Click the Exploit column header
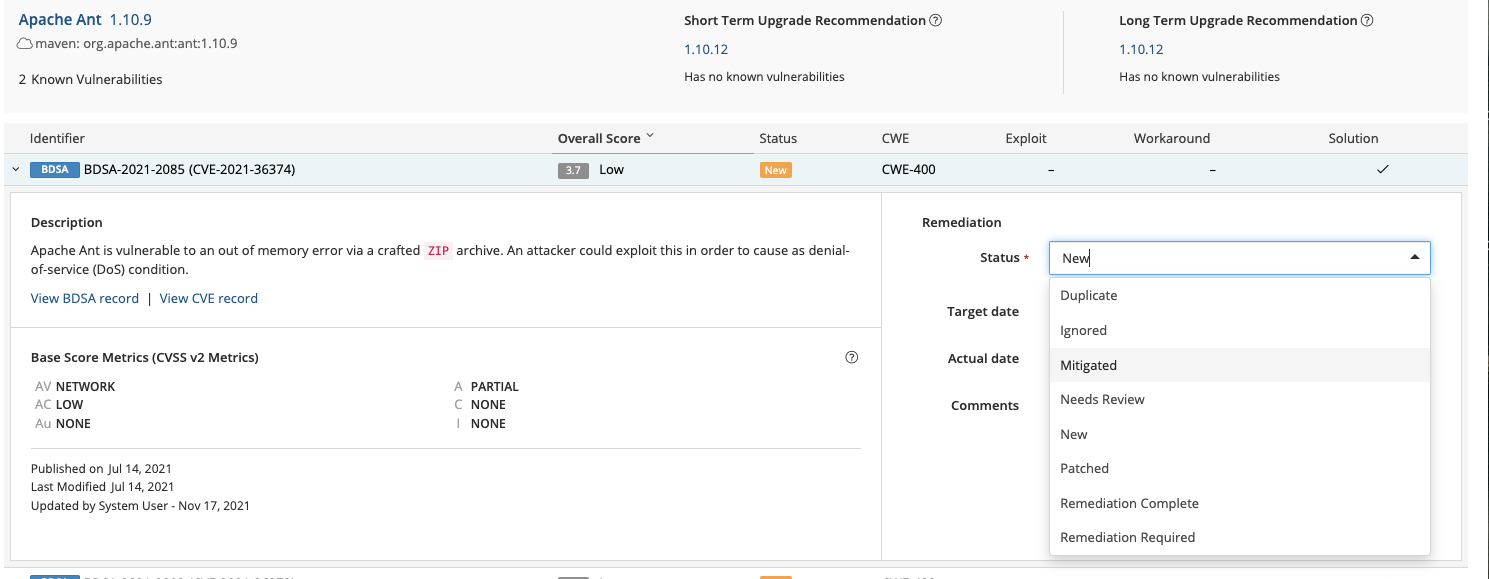 [x=1026, y=138]
